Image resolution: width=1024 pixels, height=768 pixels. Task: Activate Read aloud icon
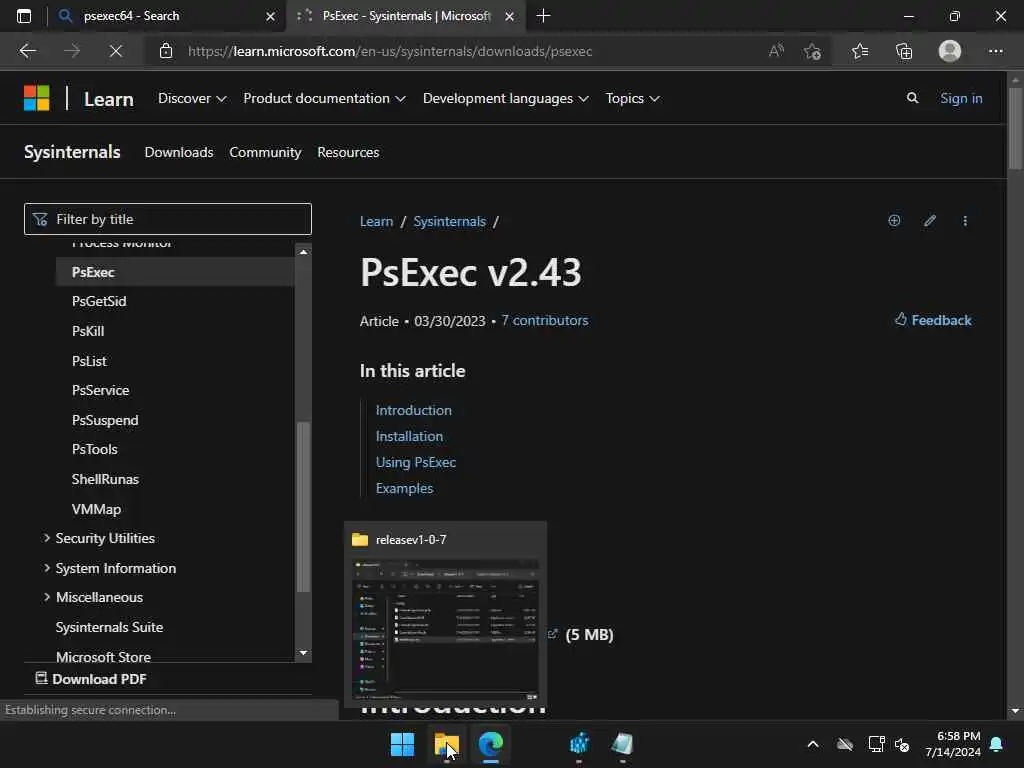[776, 51]
